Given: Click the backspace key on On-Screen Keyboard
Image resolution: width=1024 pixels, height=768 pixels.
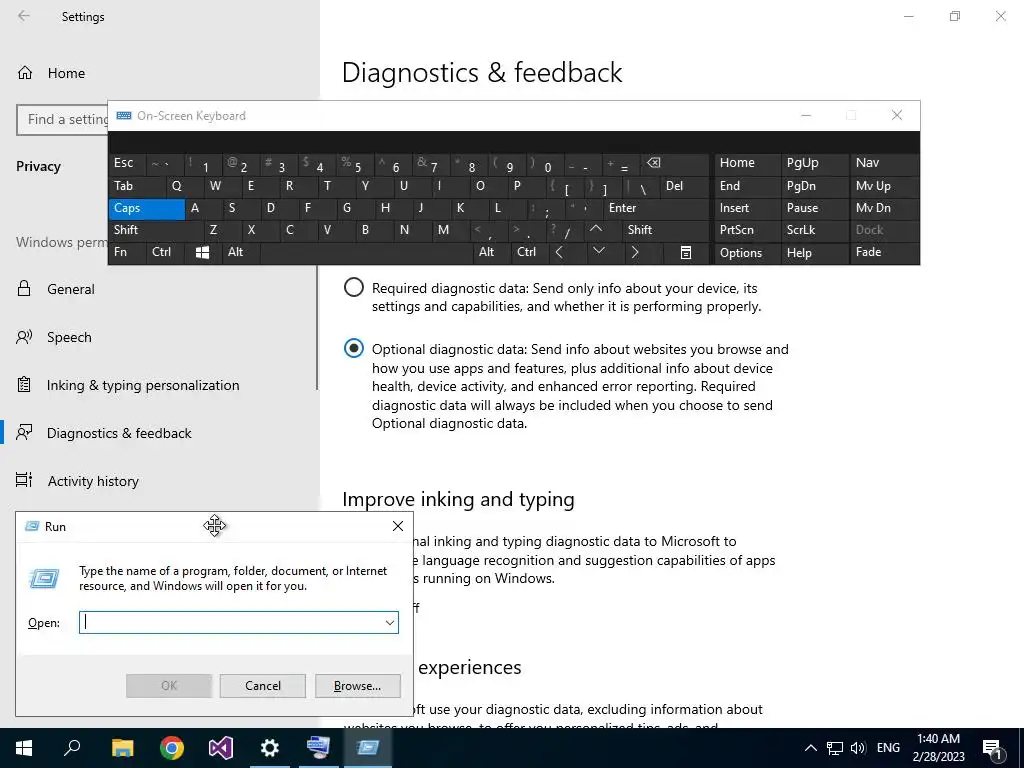Looking at the screenshot, I should click(x=653, y=163).
